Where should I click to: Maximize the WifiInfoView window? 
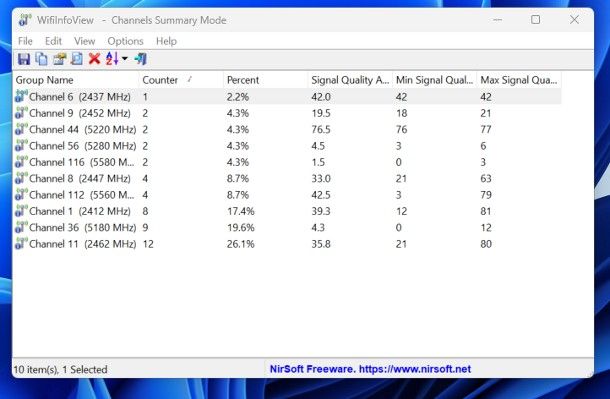pyautogui.click(x=535, y=19)
